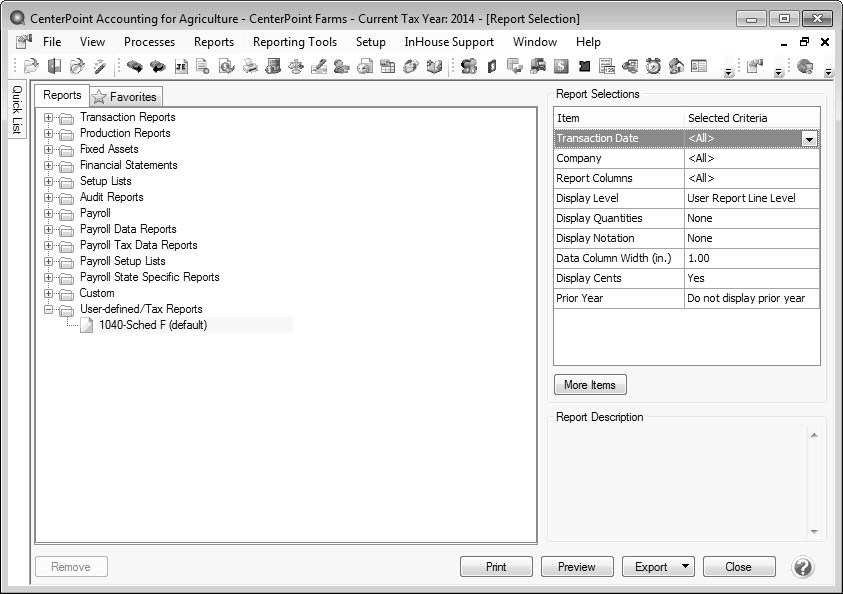The image size is (843, 594).
Task: Click the JE journal entry toolbar icon
Action: pyautogui.click(x=181, y=66)
